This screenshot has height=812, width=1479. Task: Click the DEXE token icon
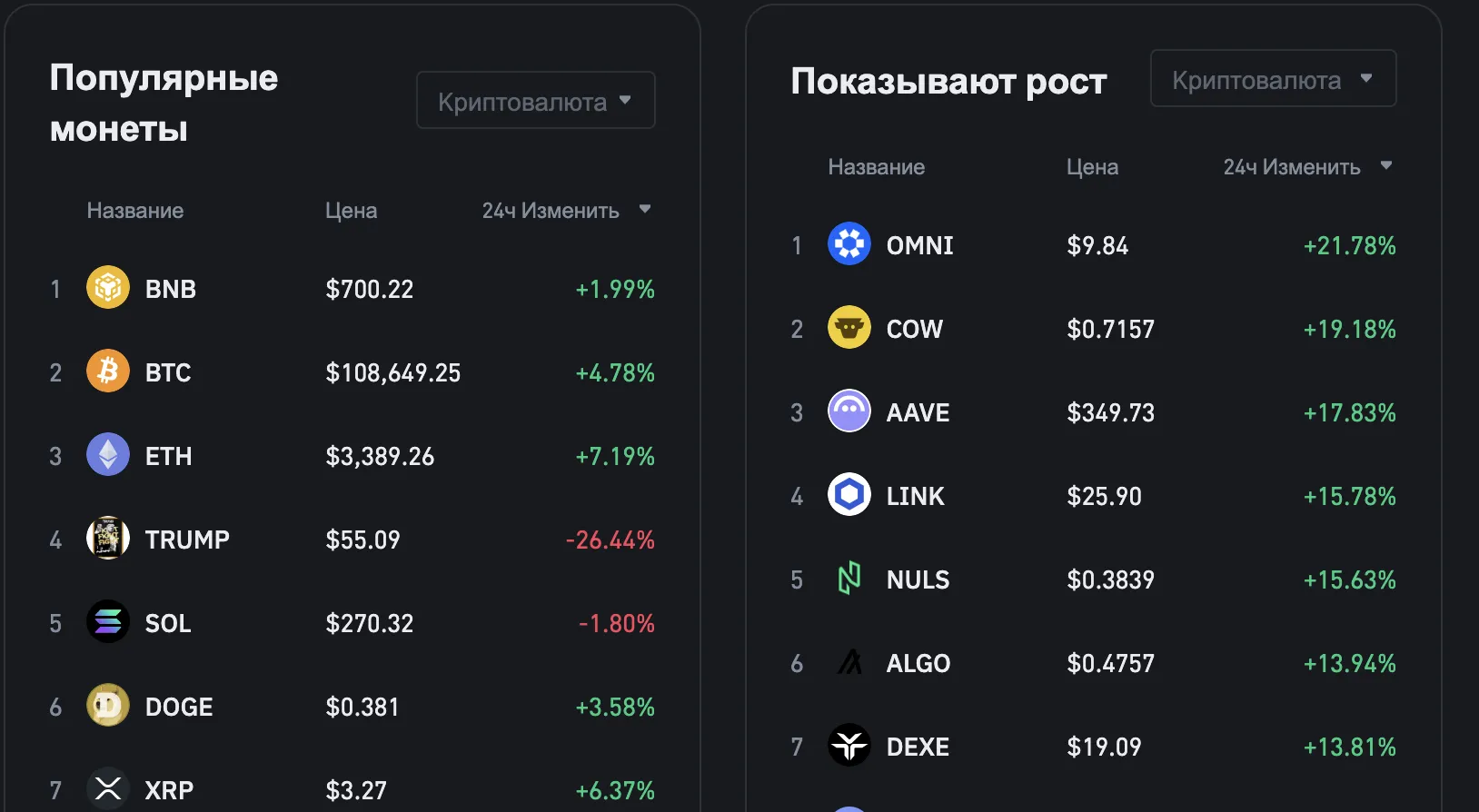pyautogui.click(x=849, y=746)
